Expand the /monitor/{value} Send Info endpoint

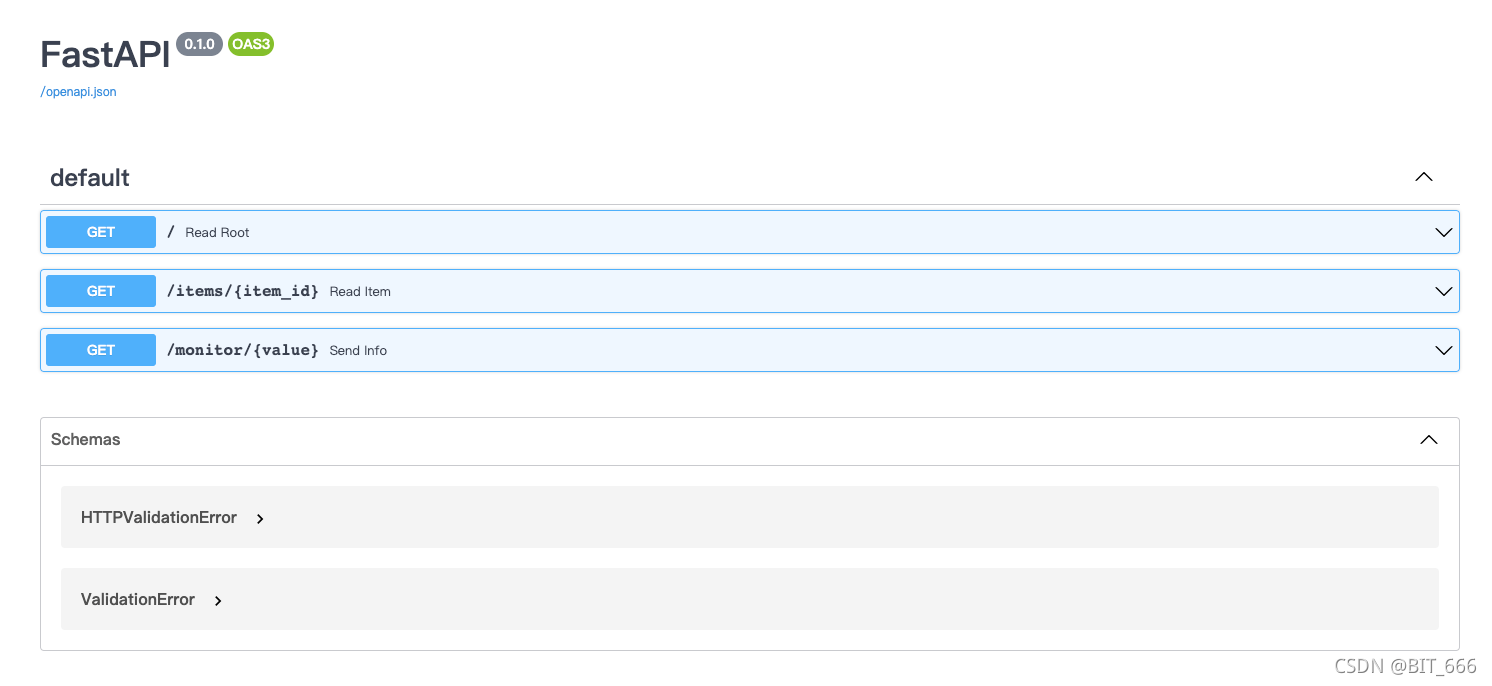(1443, 349)
